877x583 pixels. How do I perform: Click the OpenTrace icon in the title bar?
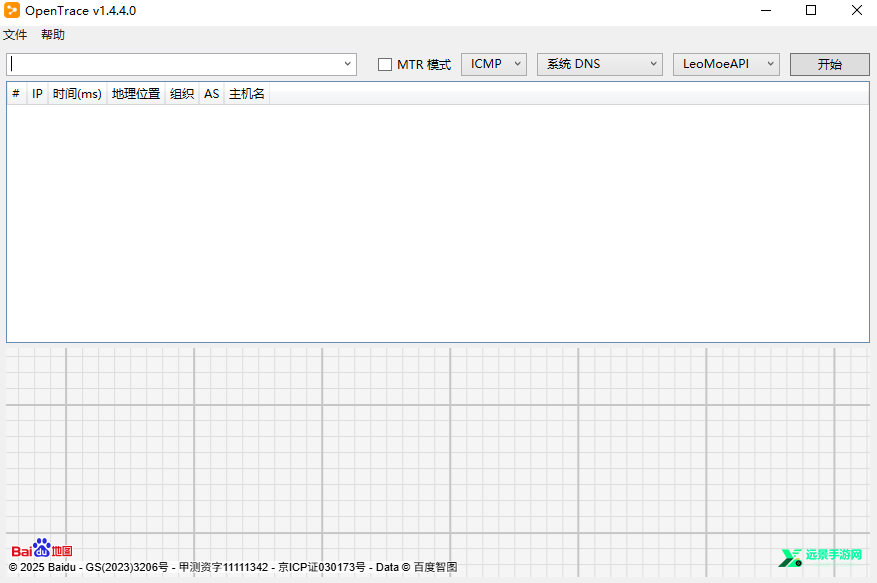click(13, 10)
